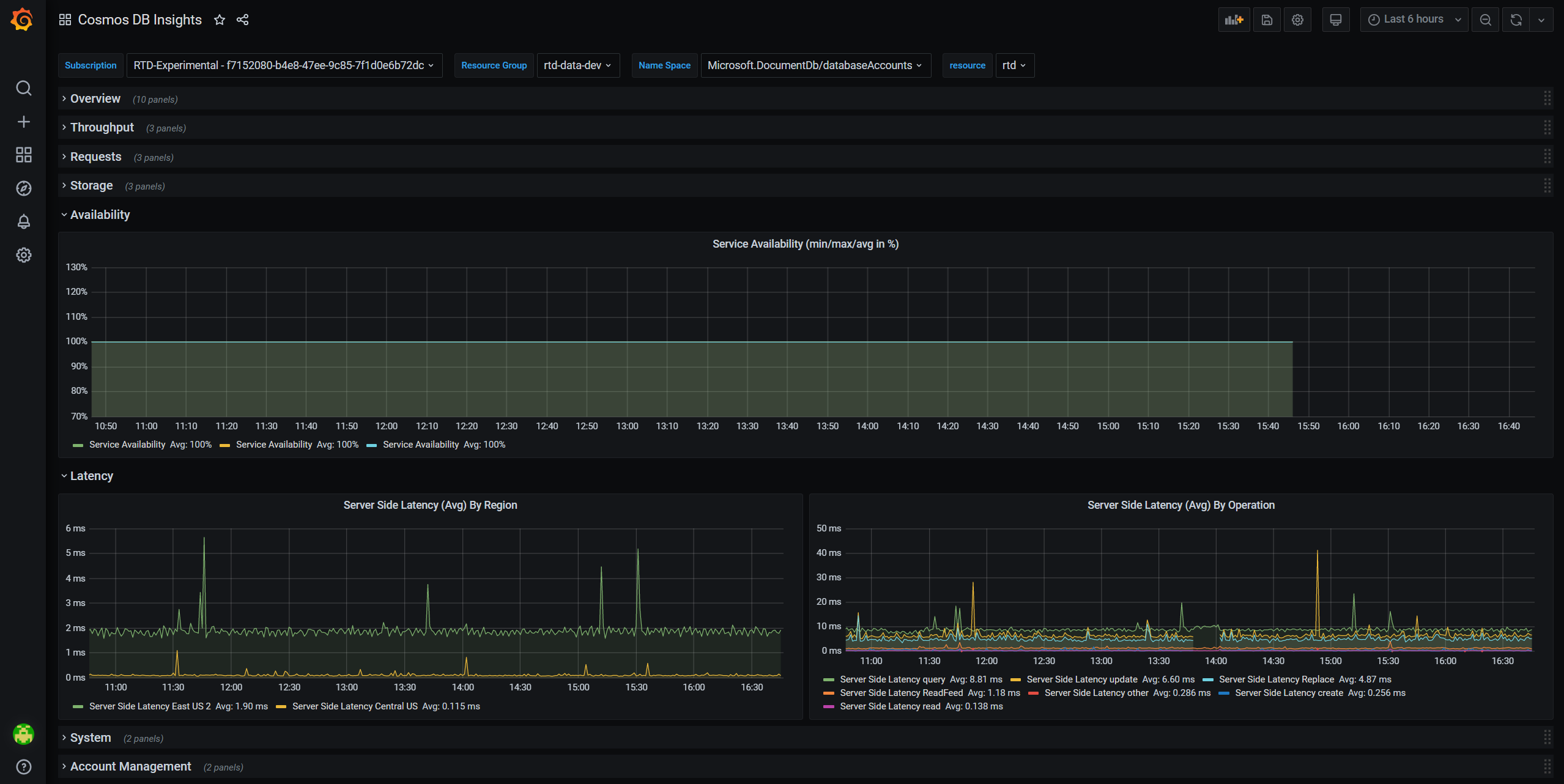This screenshot has height=784, width=1564.
Task: Toggle East US 2 latency series in the legend
Action: click(149, 706)
